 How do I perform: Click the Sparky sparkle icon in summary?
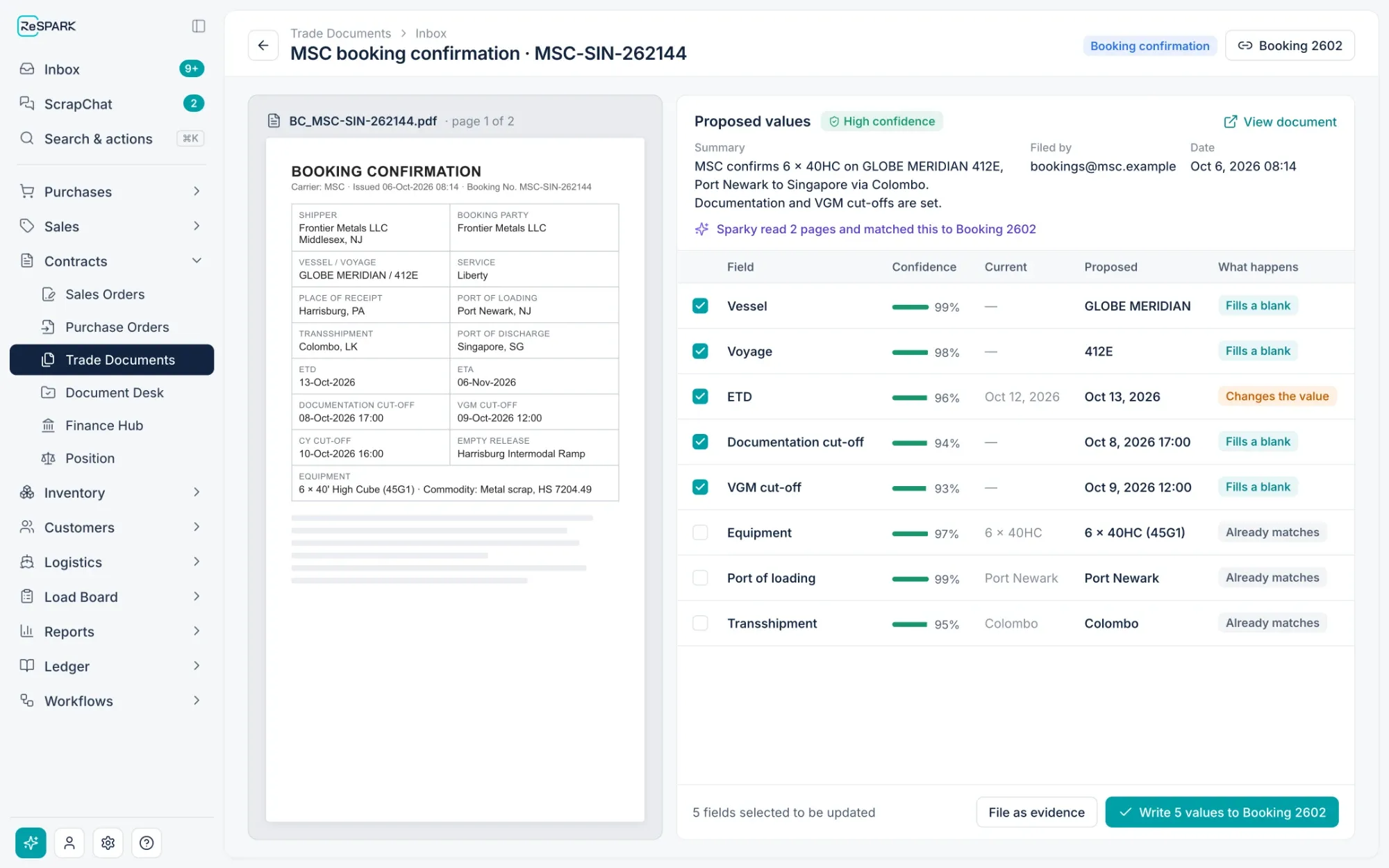[701, 229]
